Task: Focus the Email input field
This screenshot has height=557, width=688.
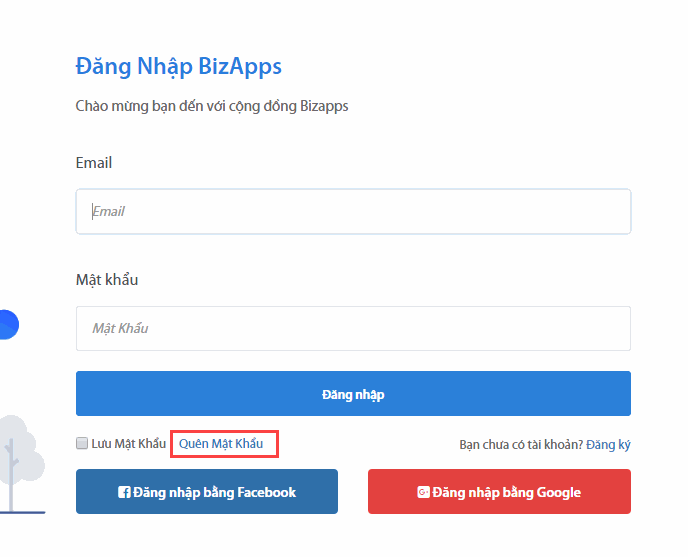Action: tap(353, 212)
